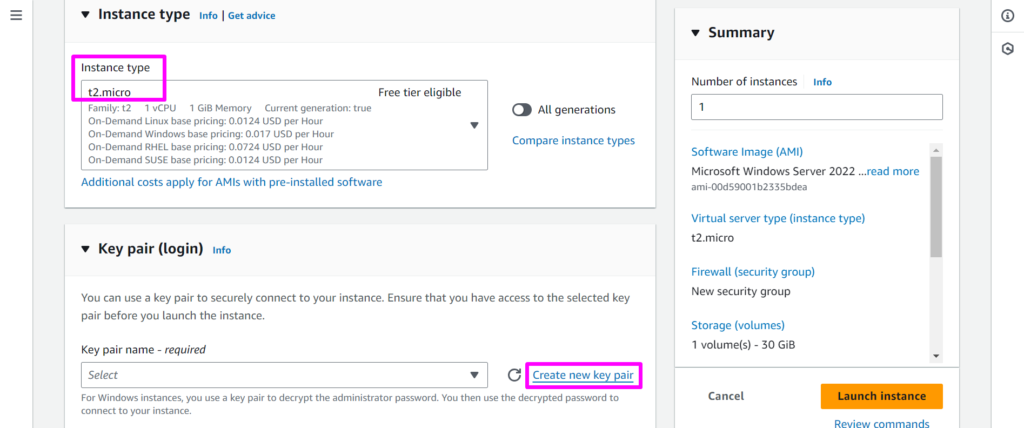Click the Launch instance button
The height and width of the screenshot is (428, 1024).
tap(881, 396)
